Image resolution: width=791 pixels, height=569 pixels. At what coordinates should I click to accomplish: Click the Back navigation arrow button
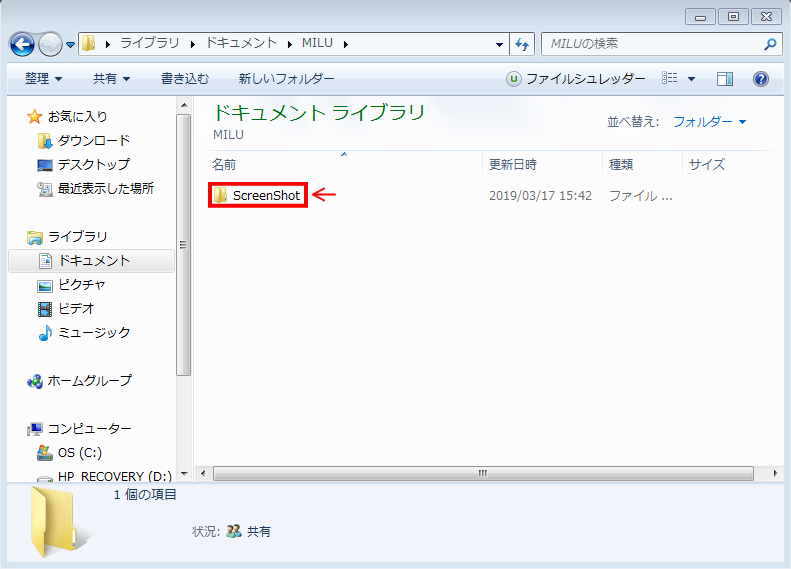click(22, 44)
